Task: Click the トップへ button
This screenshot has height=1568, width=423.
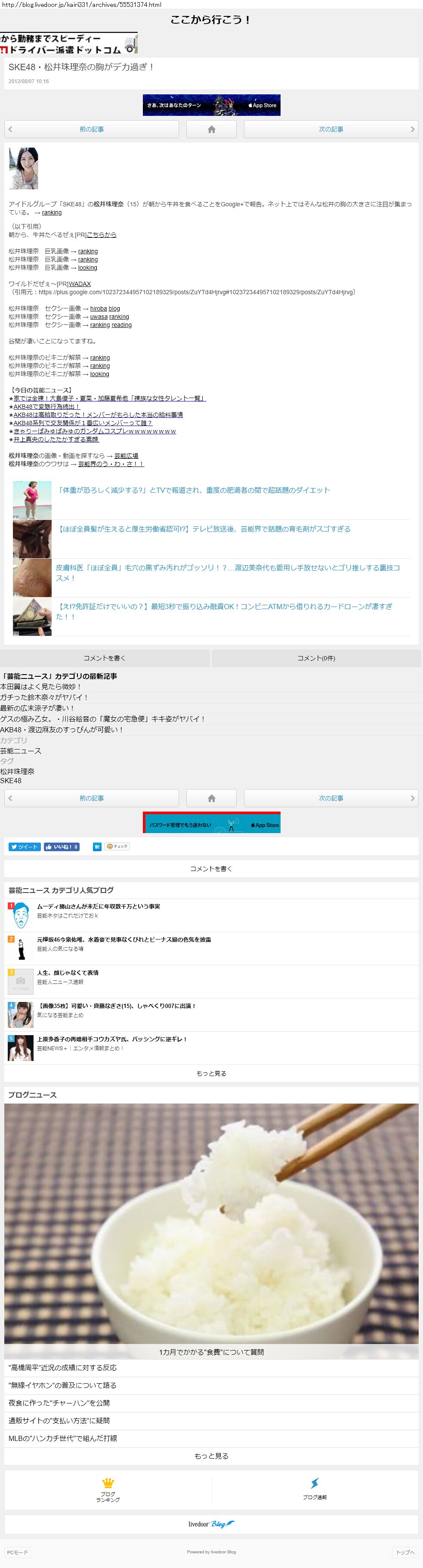Action: pyautogui.click(x=405, y=1552)
